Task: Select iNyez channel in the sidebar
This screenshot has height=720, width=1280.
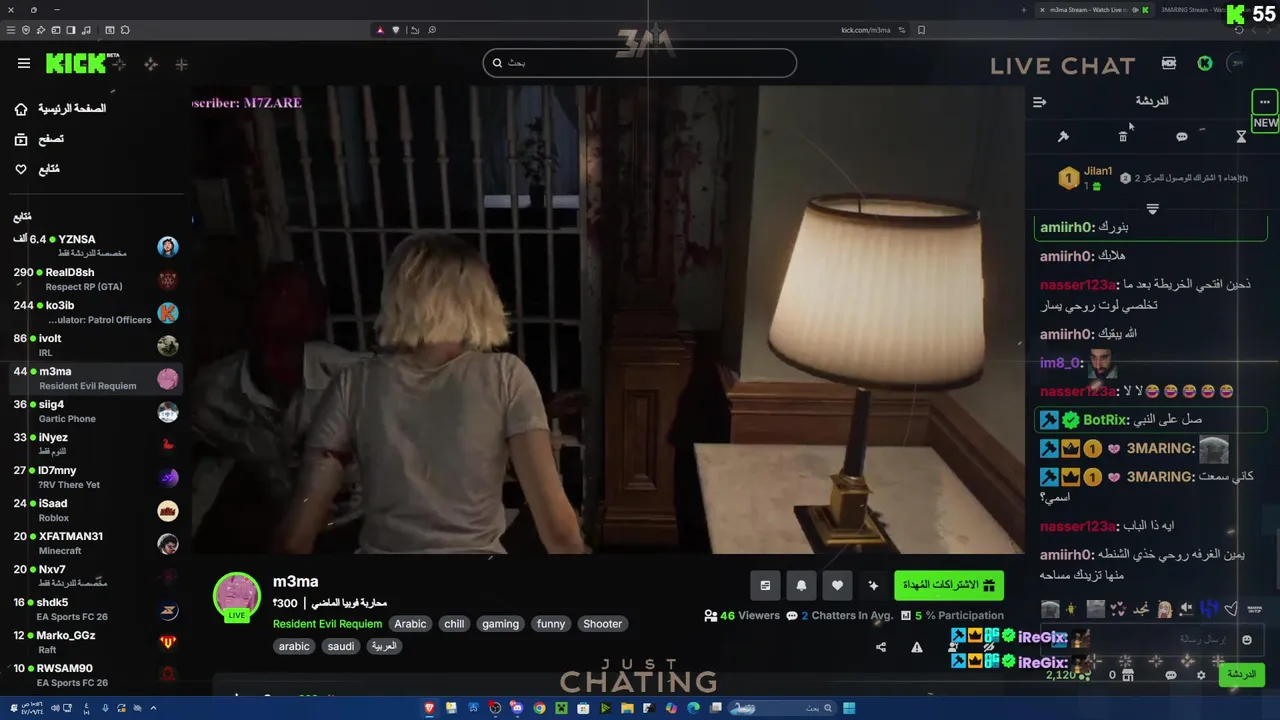Action: click(x=95, y=443)
